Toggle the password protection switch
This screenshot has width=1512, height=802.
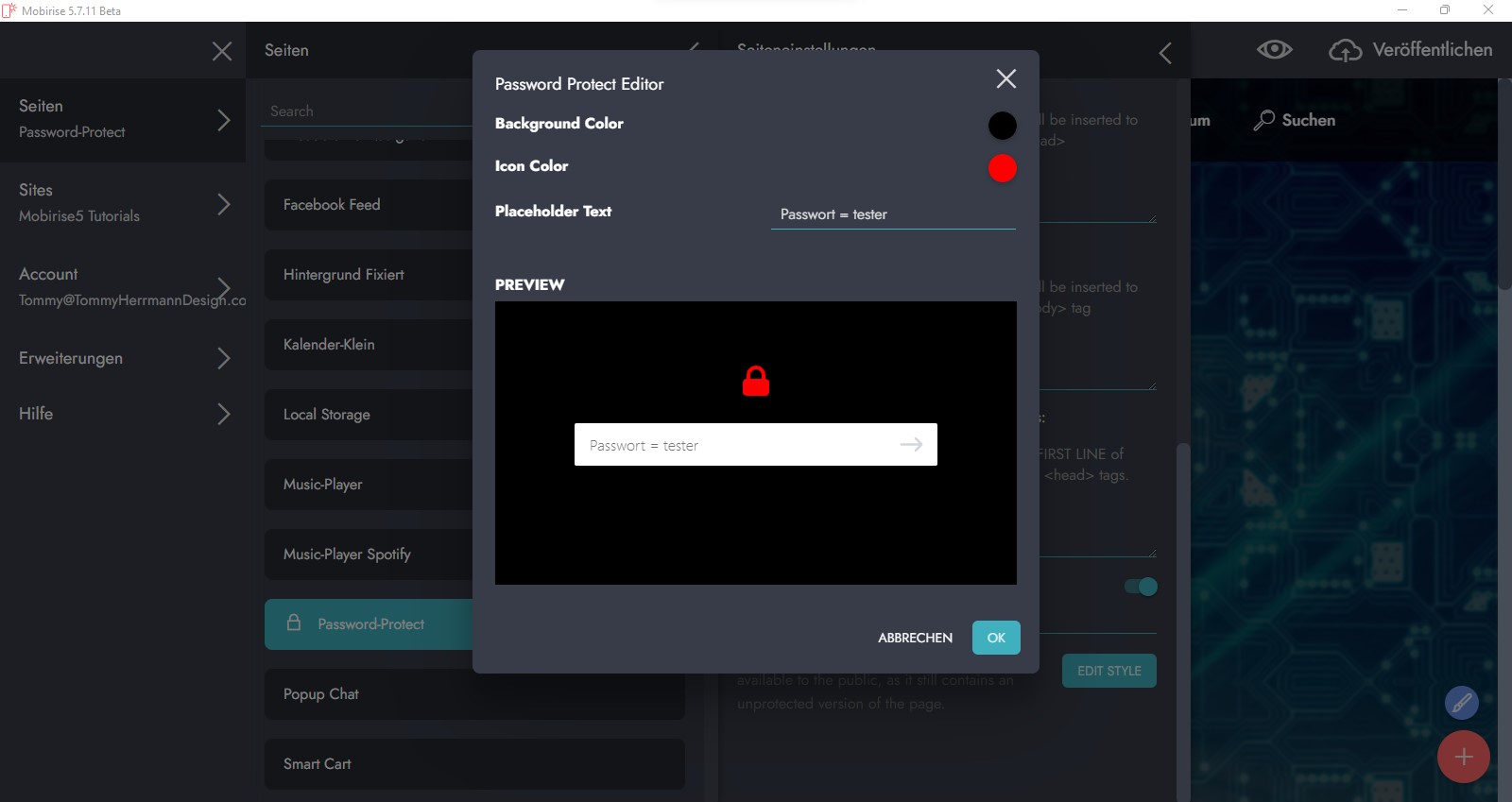pyautogui.click(x=1141, y=587)
